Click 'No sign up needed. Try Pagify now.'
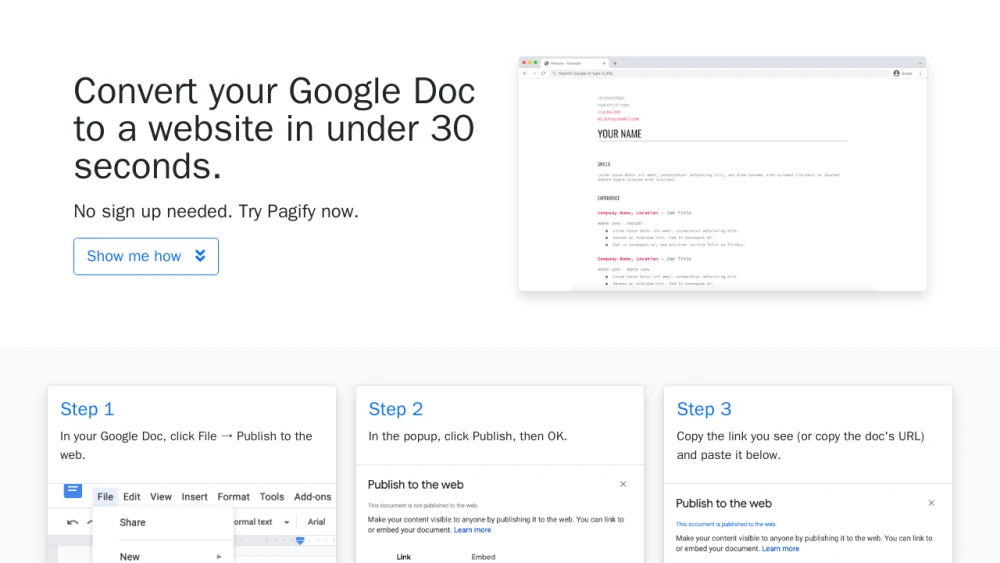Viewport: 1000px width, 563px height. point(216,211)
